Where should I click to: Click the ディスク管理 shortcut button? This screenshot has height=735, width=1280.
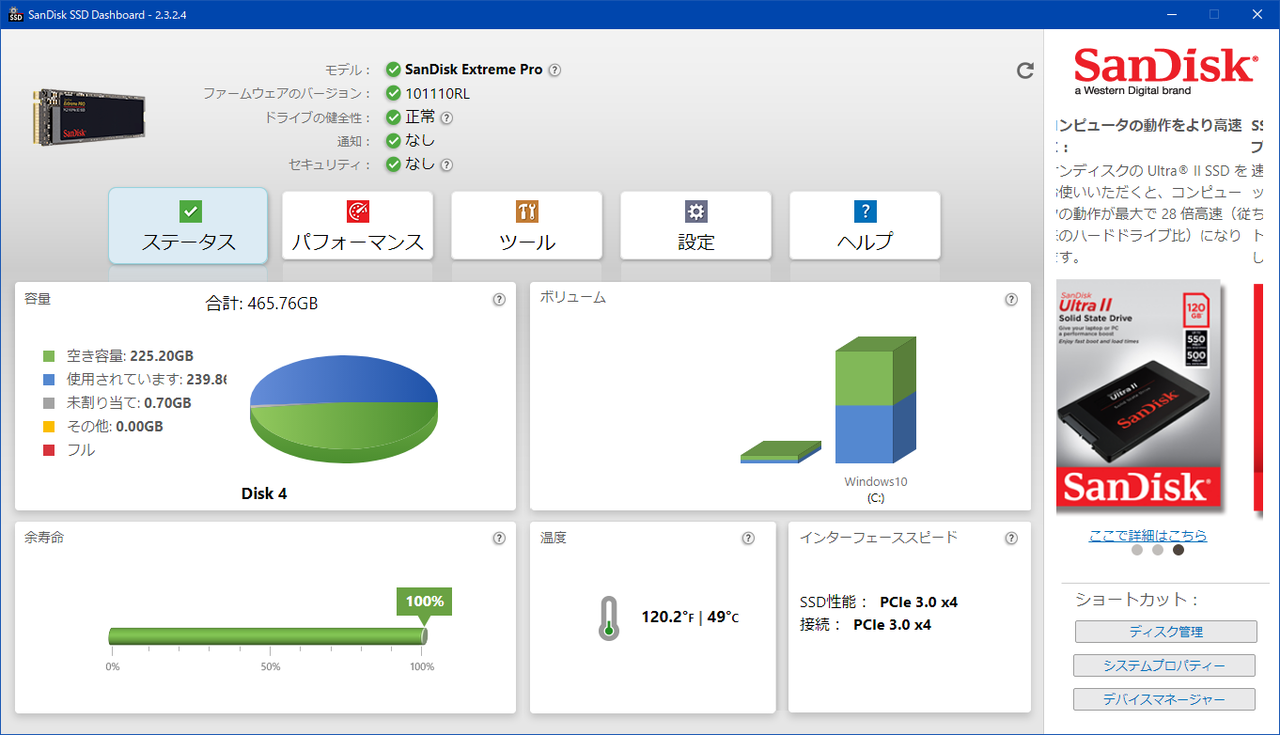[1166, 632]
